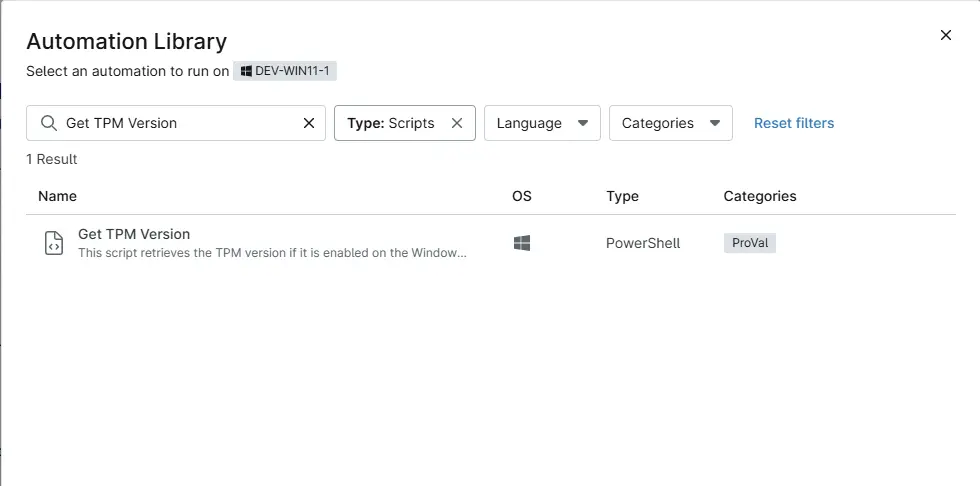Screen dimensions: 980x486
Task: Focus the Get TPM Version search field
Action: coord(180,123)
